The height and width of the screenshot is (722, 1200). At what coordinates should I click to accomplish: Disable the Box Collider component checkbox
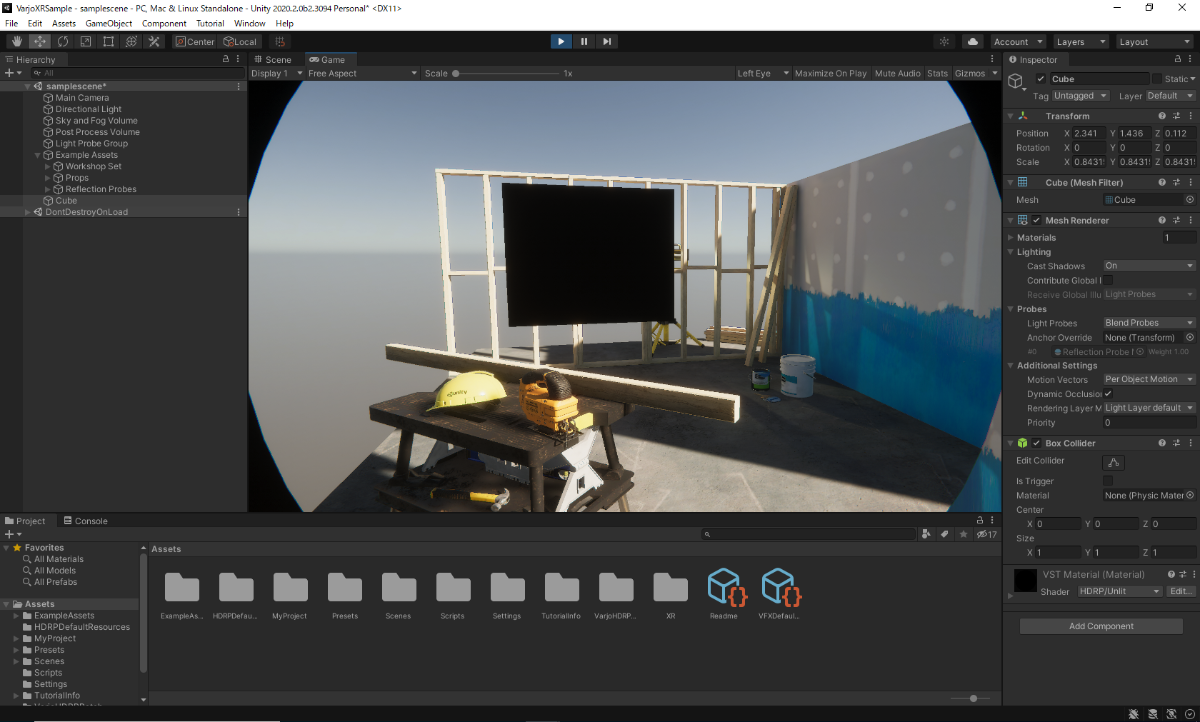click(1037, 443)
